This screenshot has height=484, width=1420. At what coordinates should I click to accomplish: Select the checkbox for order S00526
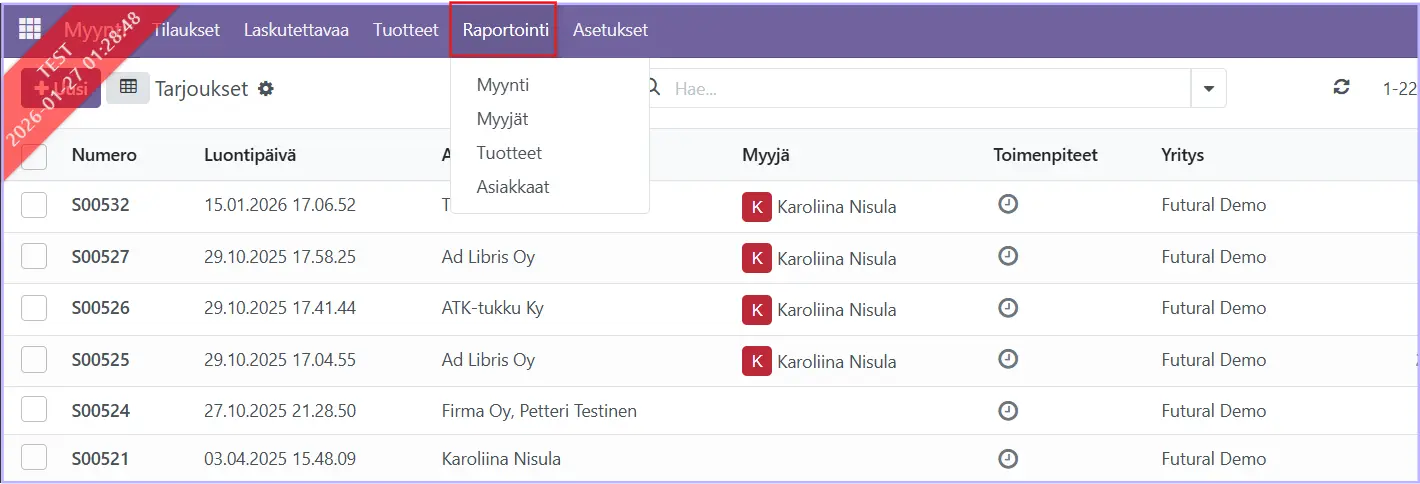tap(34, 308)
